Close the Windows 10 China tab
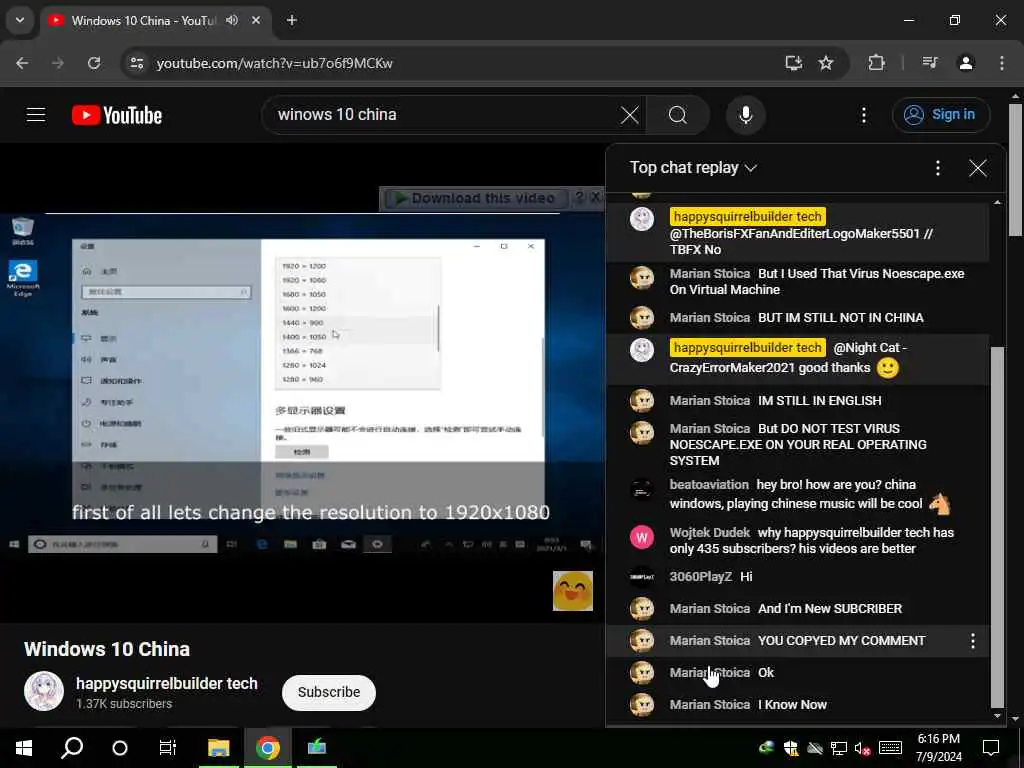 (x=256, y=20)
